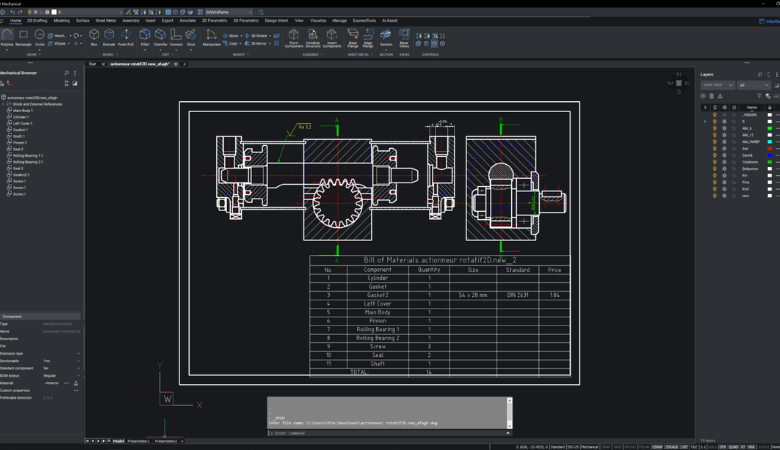The image size is (780, 450).
Task: Open the 2dWireframe visual style dropdown
Action: (228, 12)
